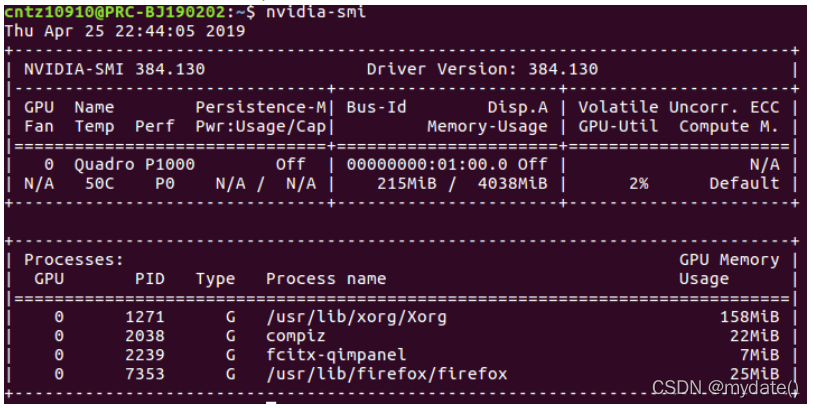The height and width of the screenshot is (408, 814).
Task: Click the 215MiB memory used value
Action: tap(406, 184)
